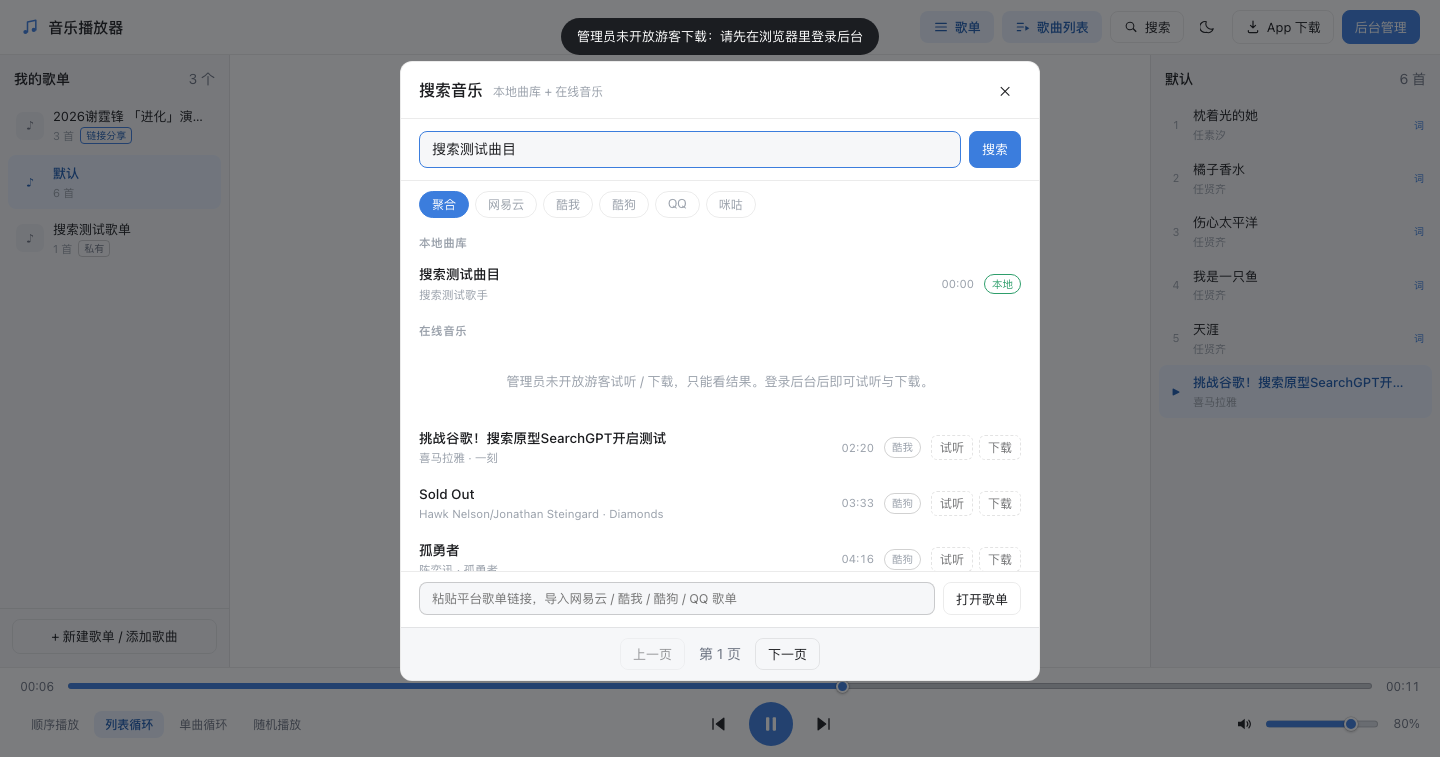Select local result 搜索测试曲目 row
Screen dimensions: 1440x757
pyautogui.click(x=720, y=284)
